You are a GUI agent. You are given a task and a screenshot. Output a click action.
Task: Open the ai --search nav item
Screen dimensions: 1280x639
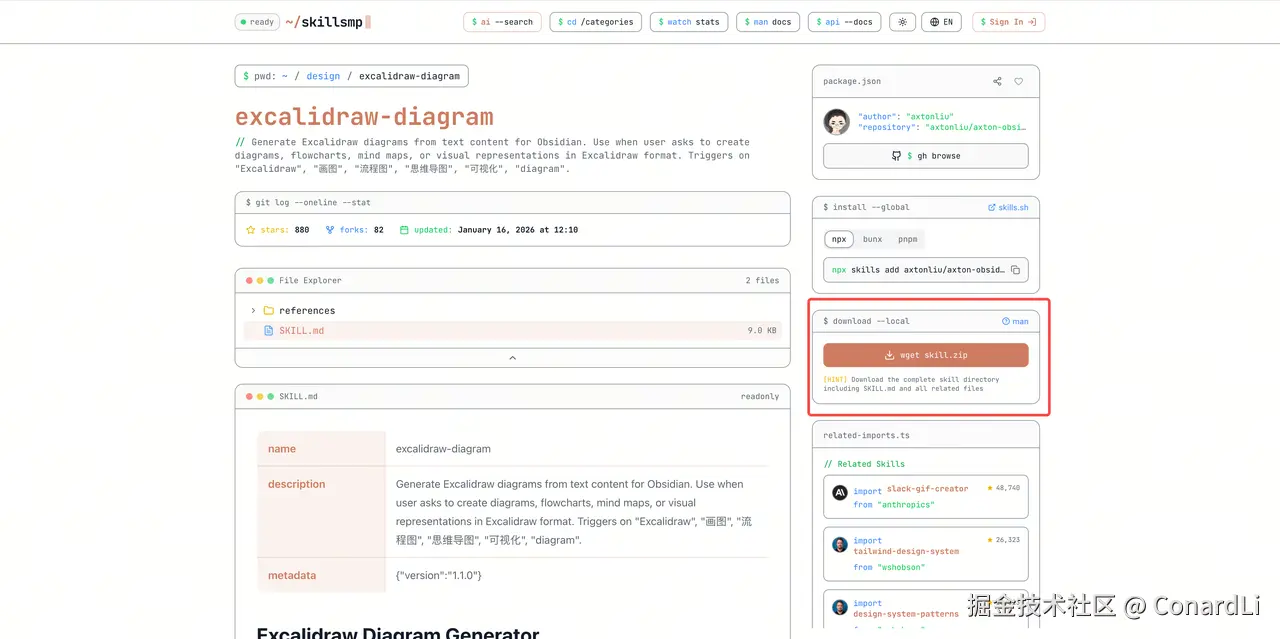click(502, 22)
